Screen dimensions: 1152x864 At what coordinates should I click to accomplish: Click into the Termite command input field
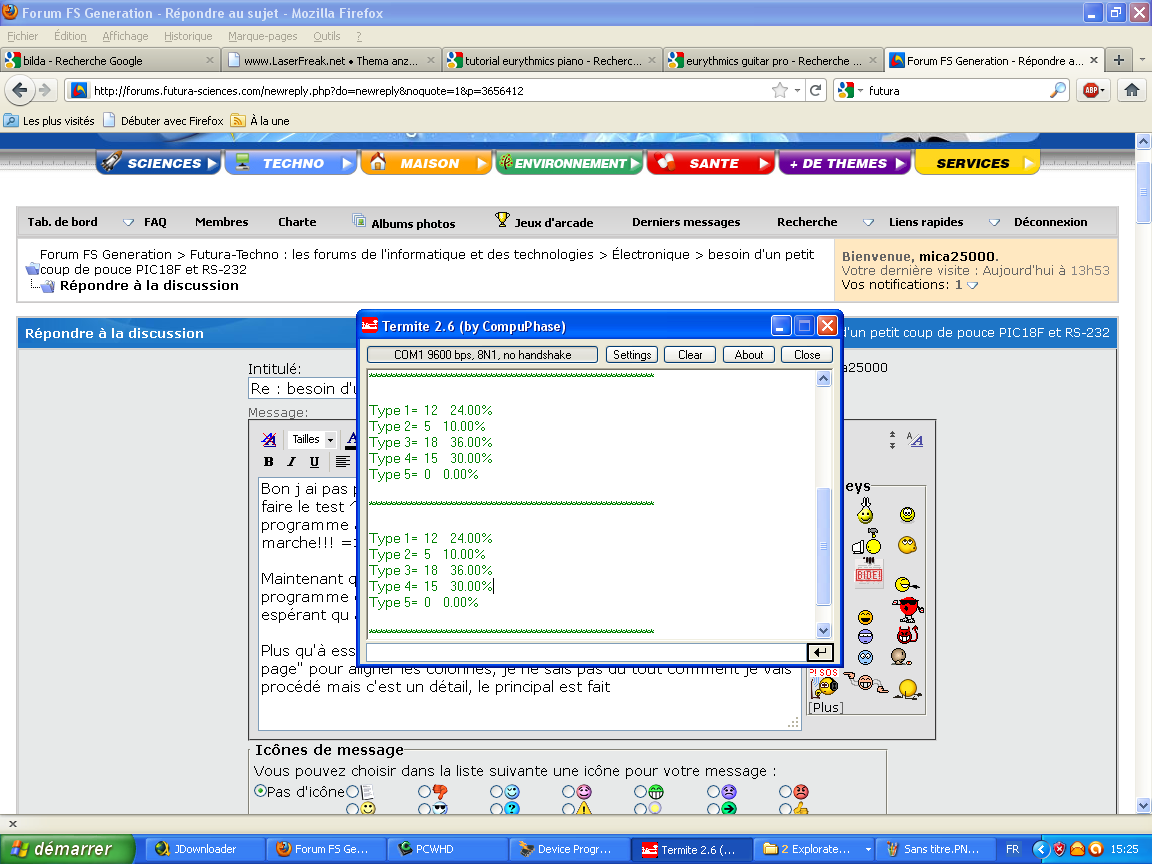pyautogui.click(x=586, y=652)
